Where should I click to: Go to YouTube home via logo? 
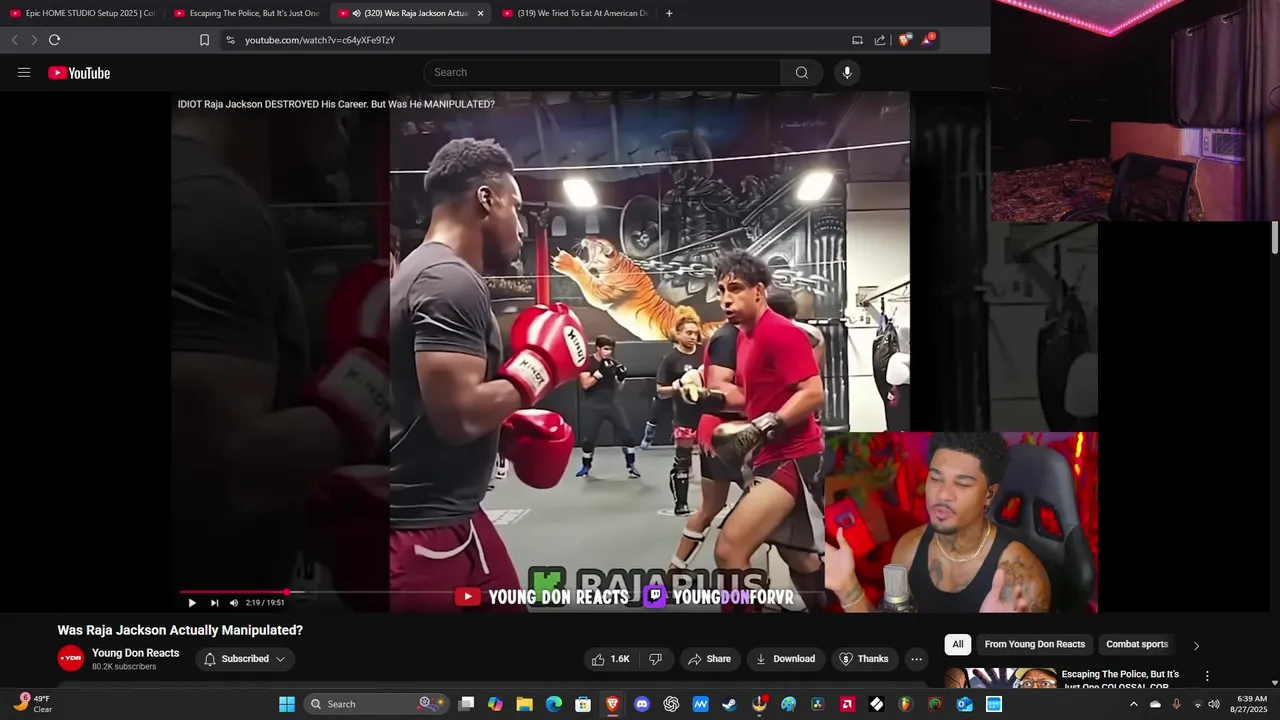(79, 73)
